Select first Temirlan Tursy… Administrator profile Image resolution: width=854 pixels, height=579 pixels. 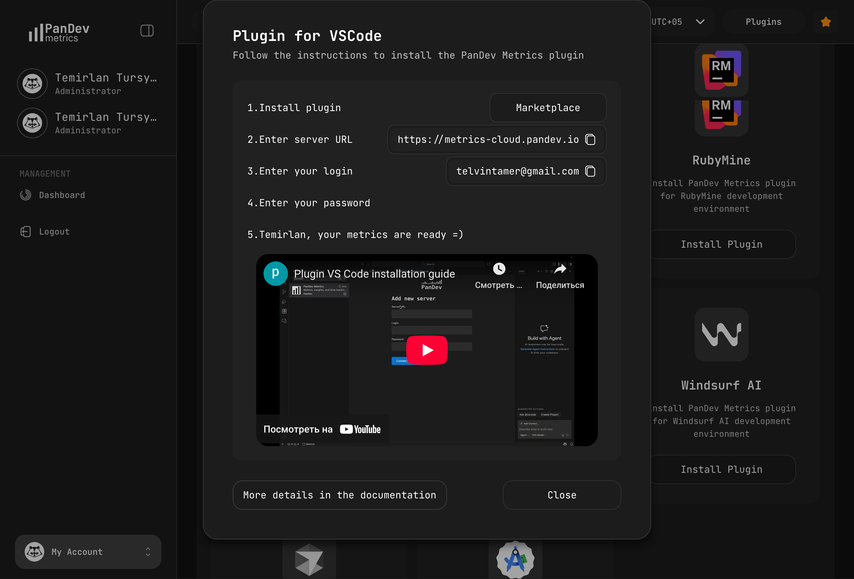[x=88, y=83]
